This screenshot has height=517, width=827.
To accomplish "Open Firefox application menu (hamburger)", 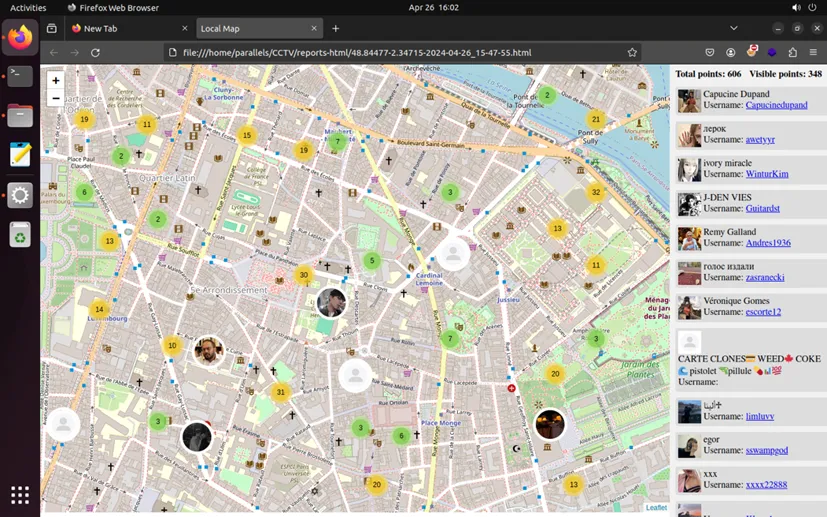I will point(814,53).
